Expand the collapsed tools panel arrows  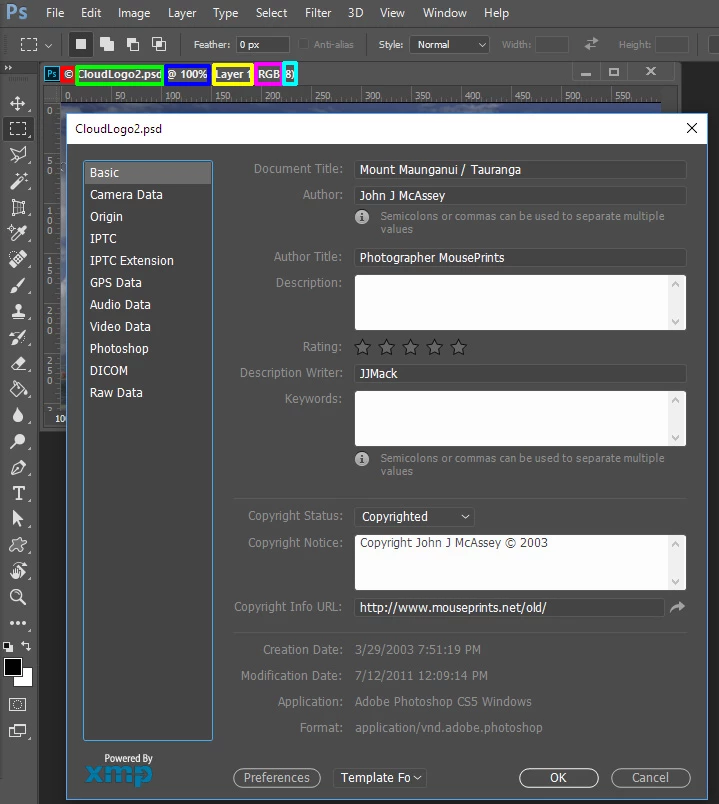click(8, 68)
